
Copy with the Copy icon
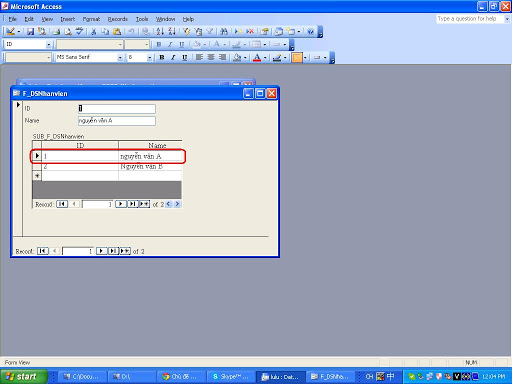tap(105, 32)
